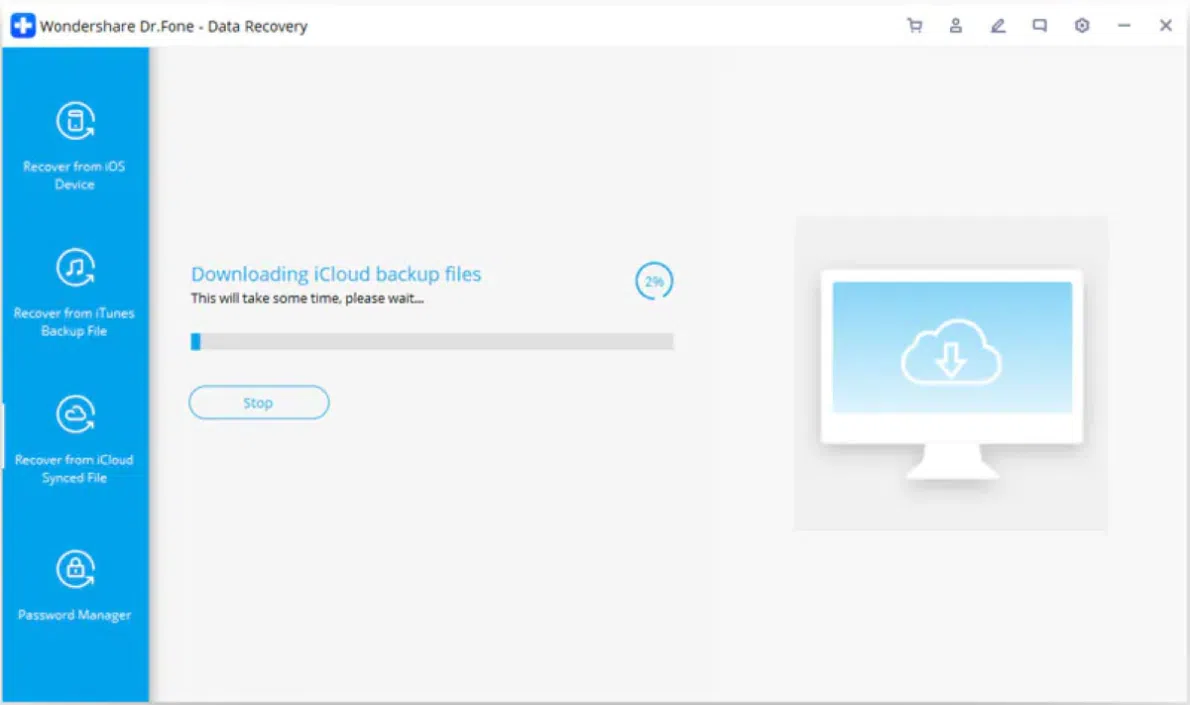Click the cloud sync icon in sidebar

point(75,414)
